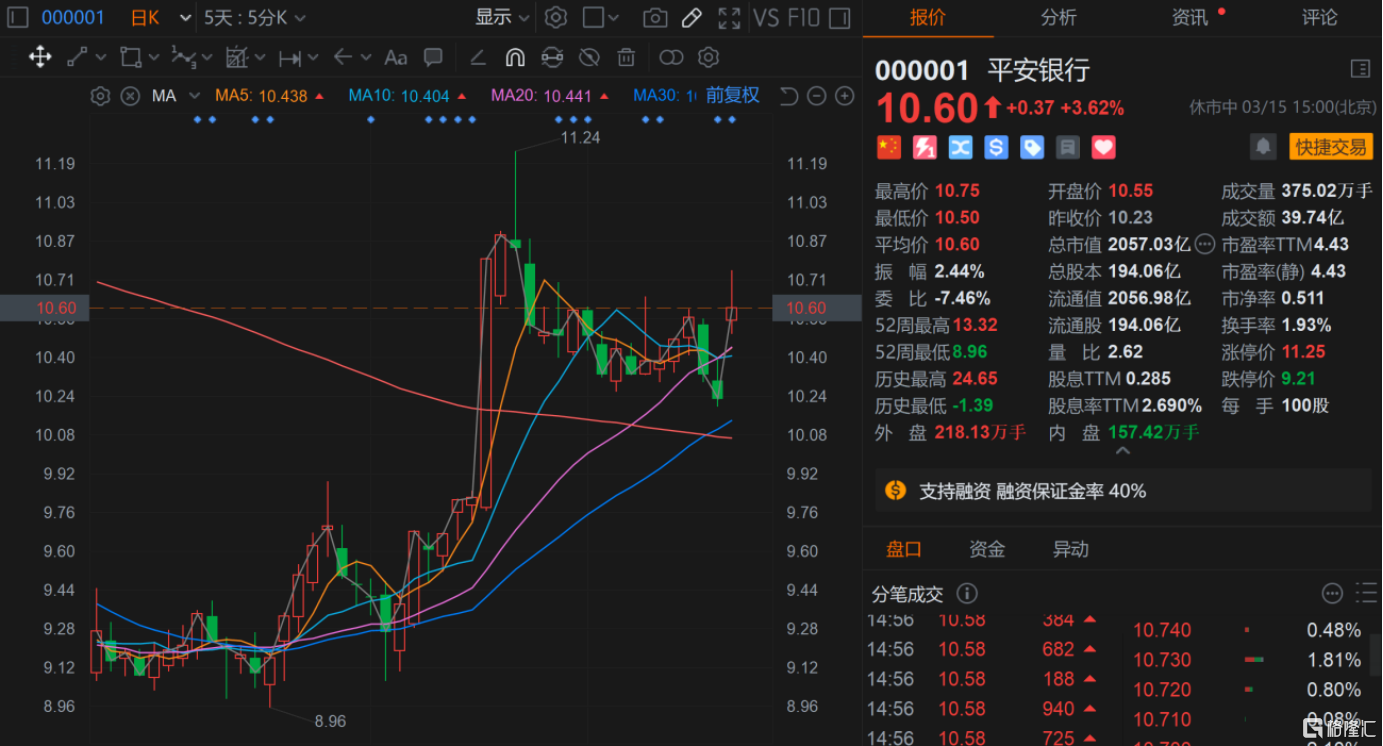Undo chart zoom with reset arrow
The height and width of the screenshot is (746, 1383).
pyautogui.click(x=788, y=96)
